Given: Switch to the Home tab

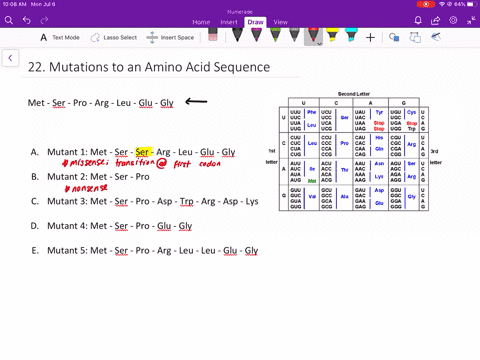Looking at the screenshot, I should [x=201, y=22].
